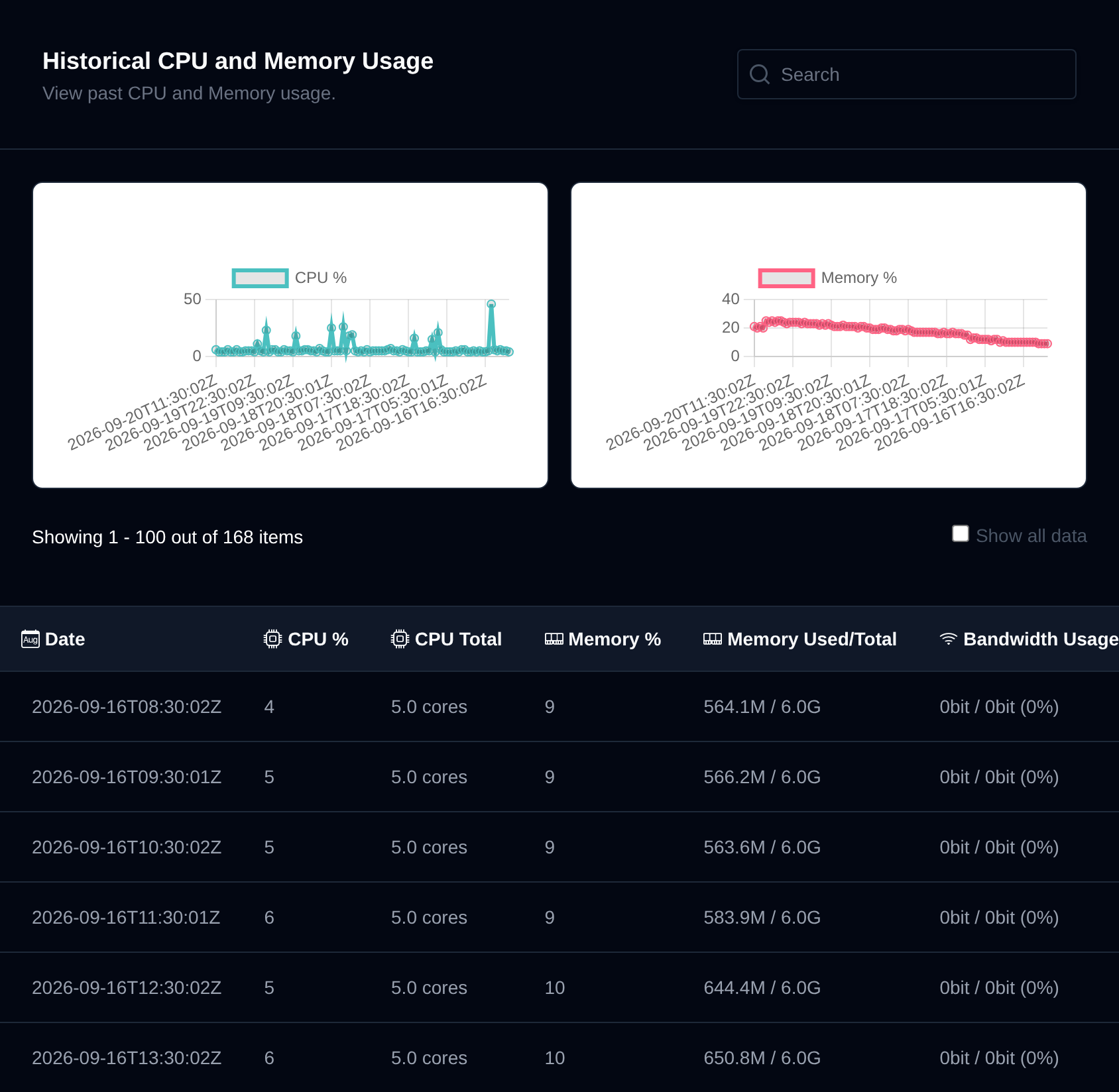Select date 2026-09-16T08:30:02Z in the table
The image size is (1119, 1092).
127,707
